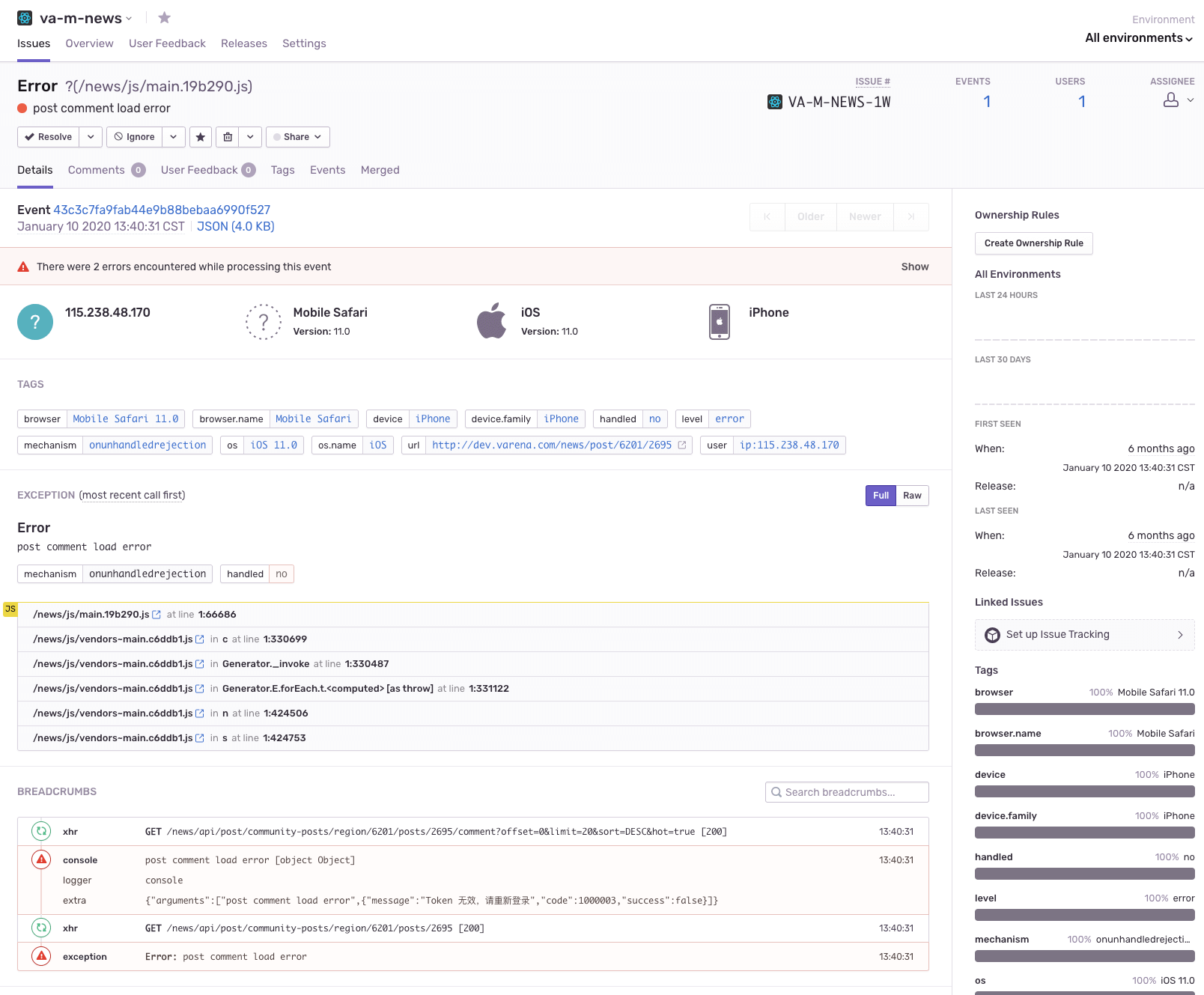Open the va-m-news project dropdown
The height and width of the screenshot is (995, 1204).
point(129,19)
